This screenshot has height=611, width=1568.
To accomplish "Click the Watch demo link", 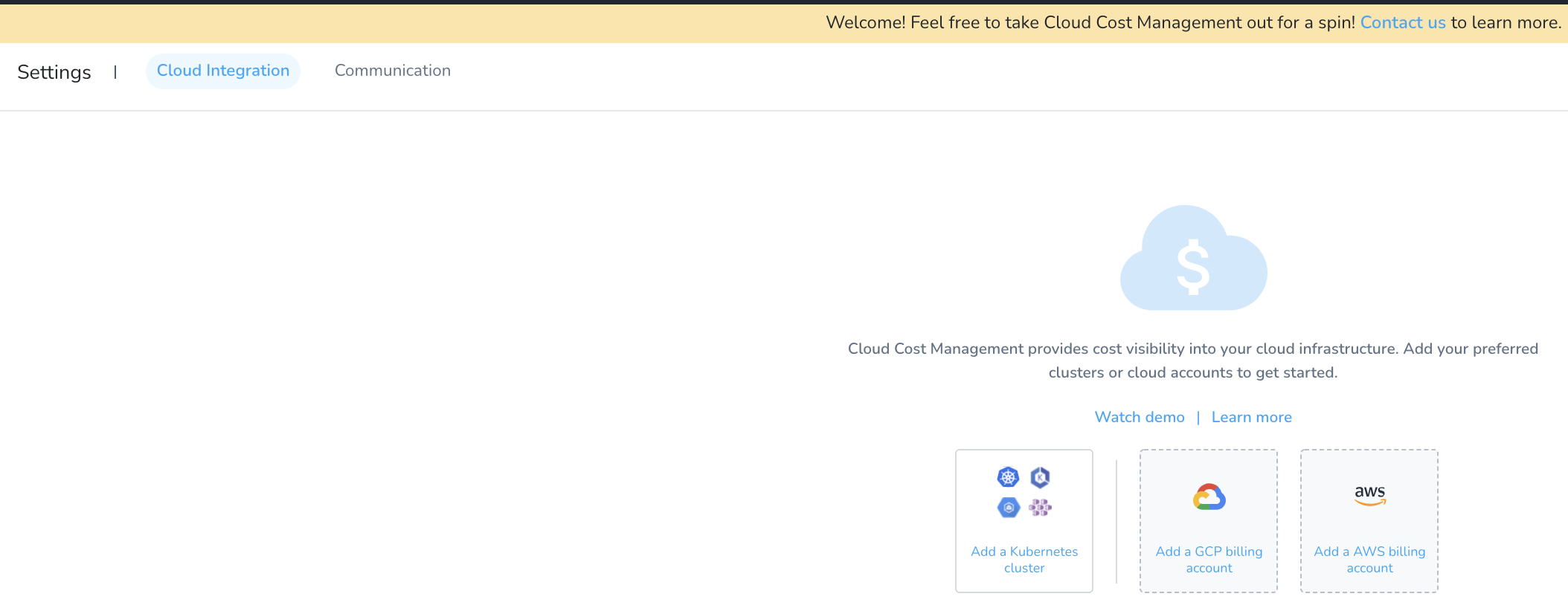I will click(x=1140, y=417).
